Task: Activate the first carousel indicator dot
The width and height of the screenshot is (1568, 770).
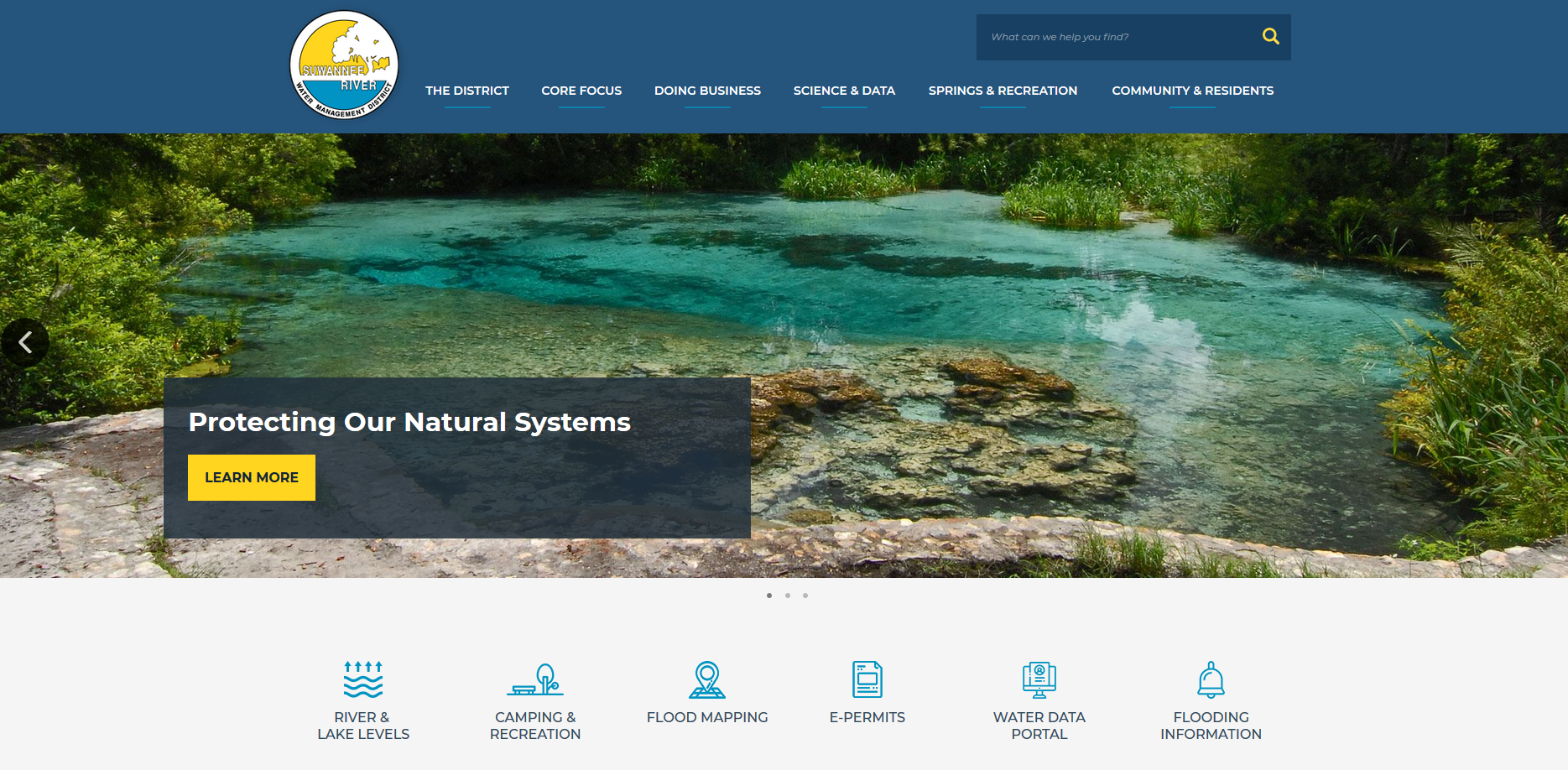Action: click(x=769, y=596)
